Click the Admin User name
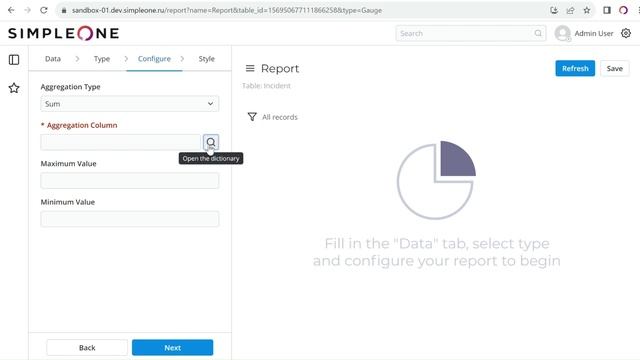The width and height of the screenshot is (640, 360). [x=594, y=33]
